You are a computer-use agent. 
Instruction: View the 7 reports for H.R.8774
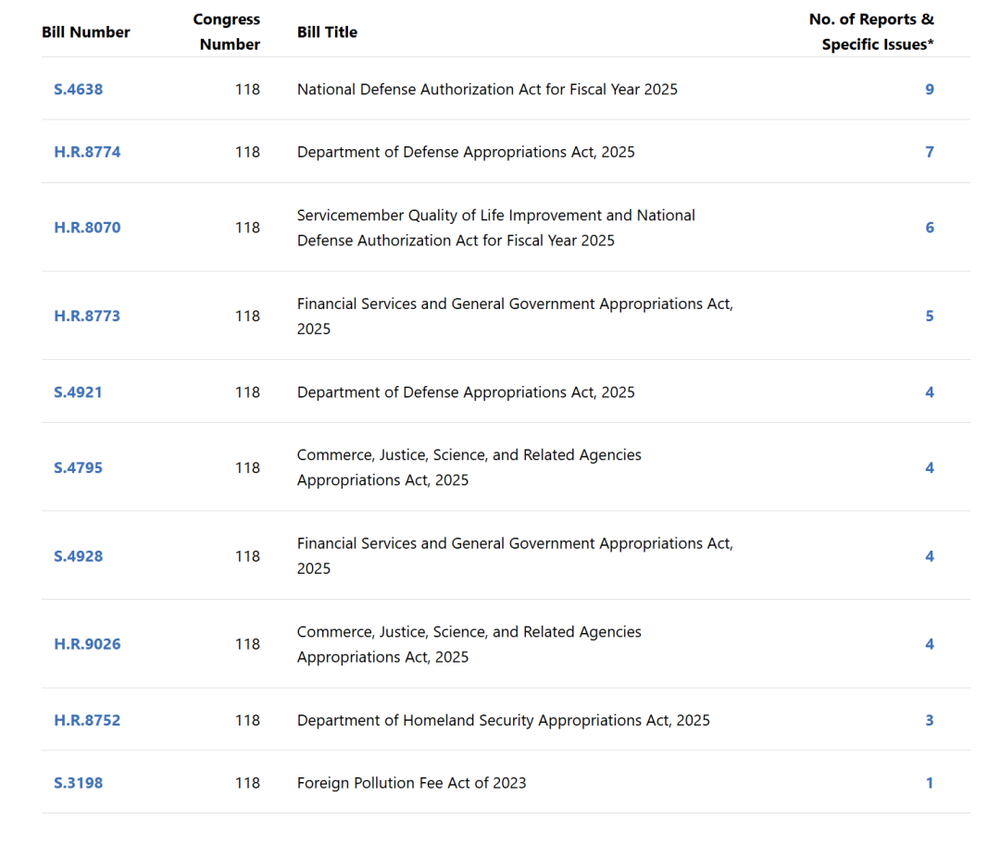pos(929,152)
